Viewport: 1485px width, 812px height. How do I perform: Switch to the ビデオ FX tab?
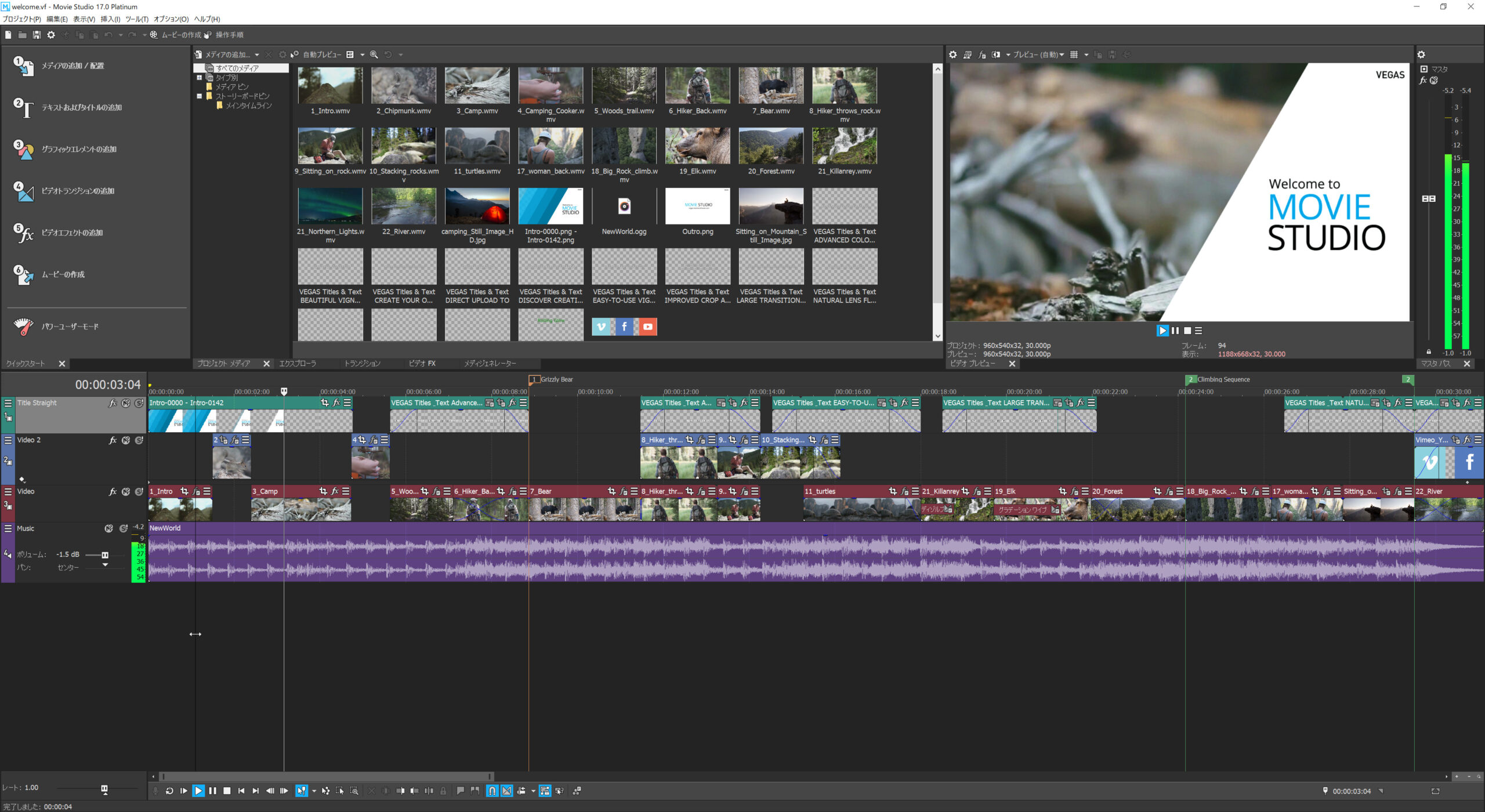[x=422, y=364]
